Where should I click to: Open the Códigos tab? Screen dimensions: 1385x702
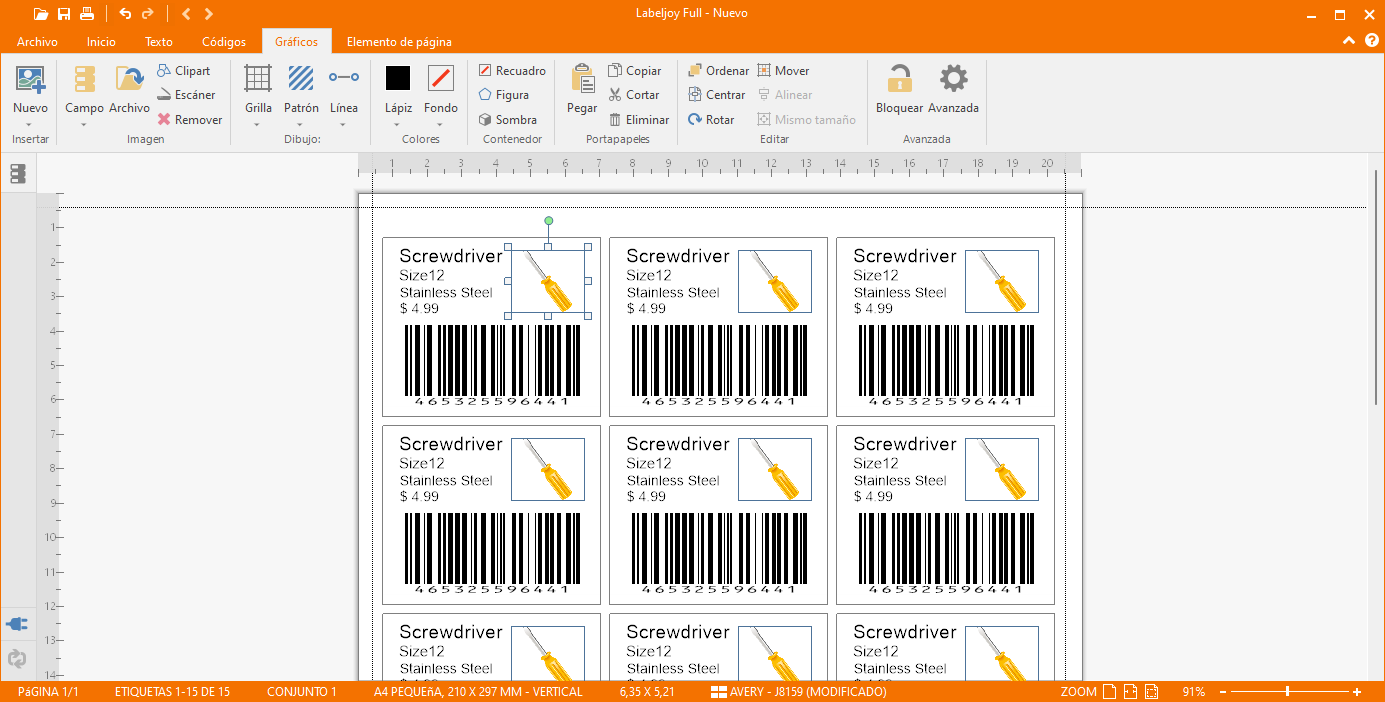[224, 42]
